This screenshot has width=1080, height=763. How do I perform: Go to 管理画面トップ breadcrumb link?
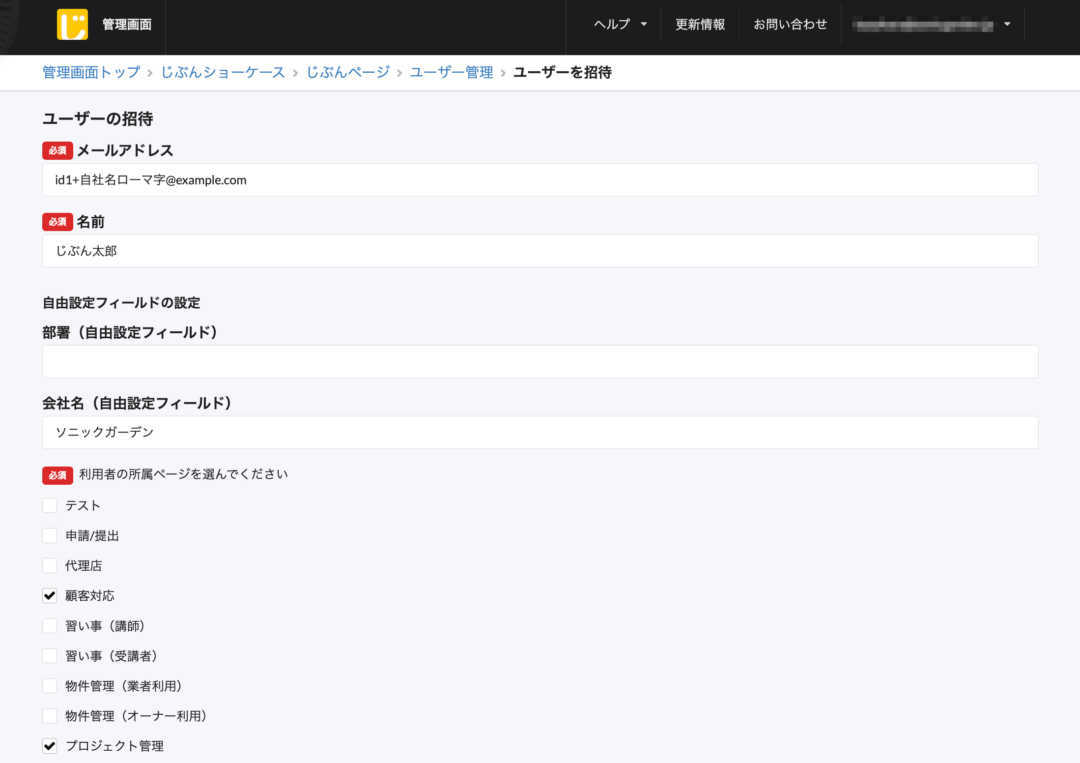91,72
